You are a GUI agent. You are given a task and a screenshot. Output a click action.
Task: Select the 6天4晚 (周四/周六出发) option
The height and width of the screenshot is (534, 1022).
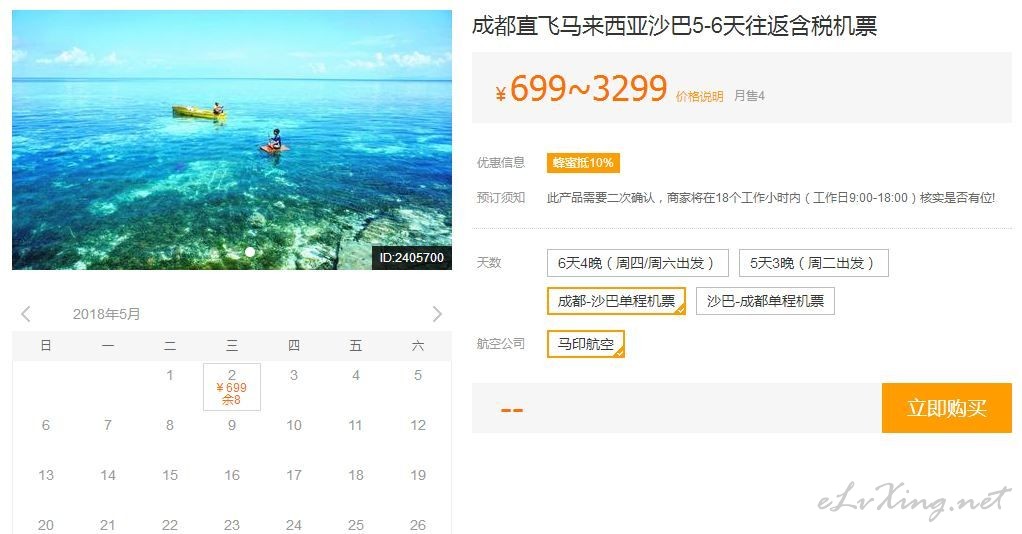pyautogui.click(x=637, y=263)
